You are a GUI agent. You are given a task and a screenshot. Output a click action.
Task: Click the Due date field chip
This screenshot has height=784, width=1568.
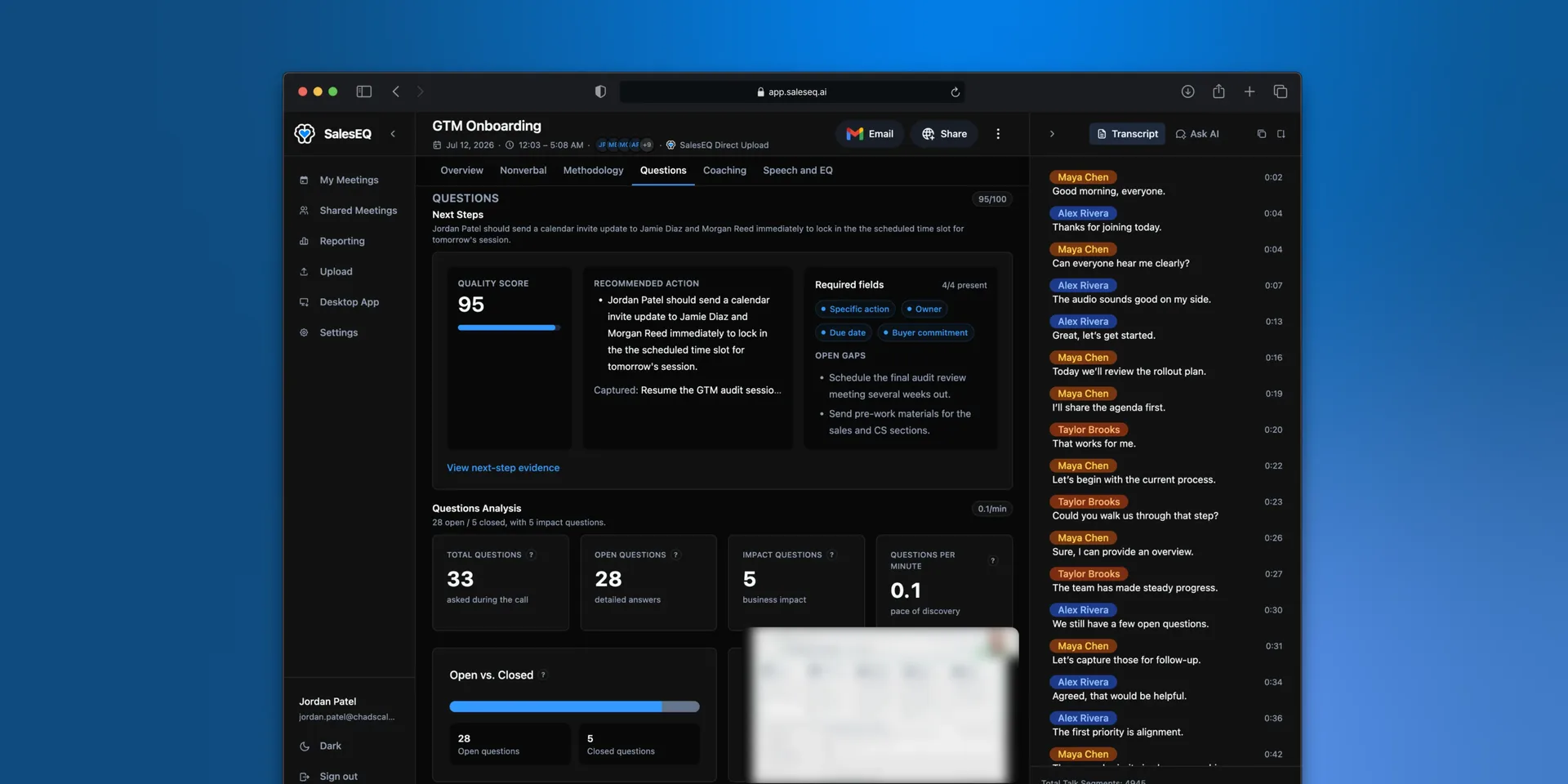844,333
